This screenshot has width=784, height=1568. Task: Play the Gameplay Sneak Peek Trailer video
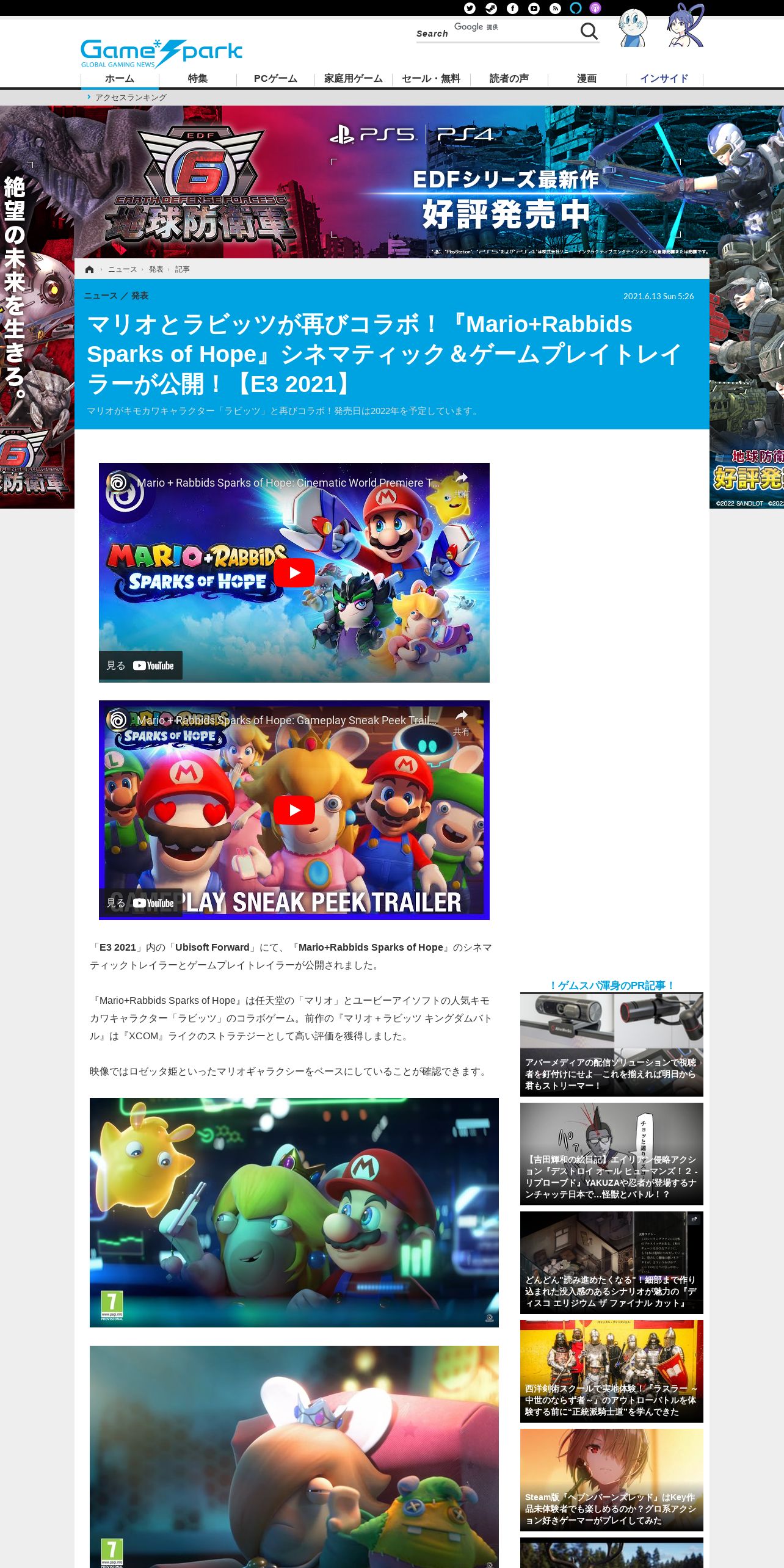click(294, 810)
